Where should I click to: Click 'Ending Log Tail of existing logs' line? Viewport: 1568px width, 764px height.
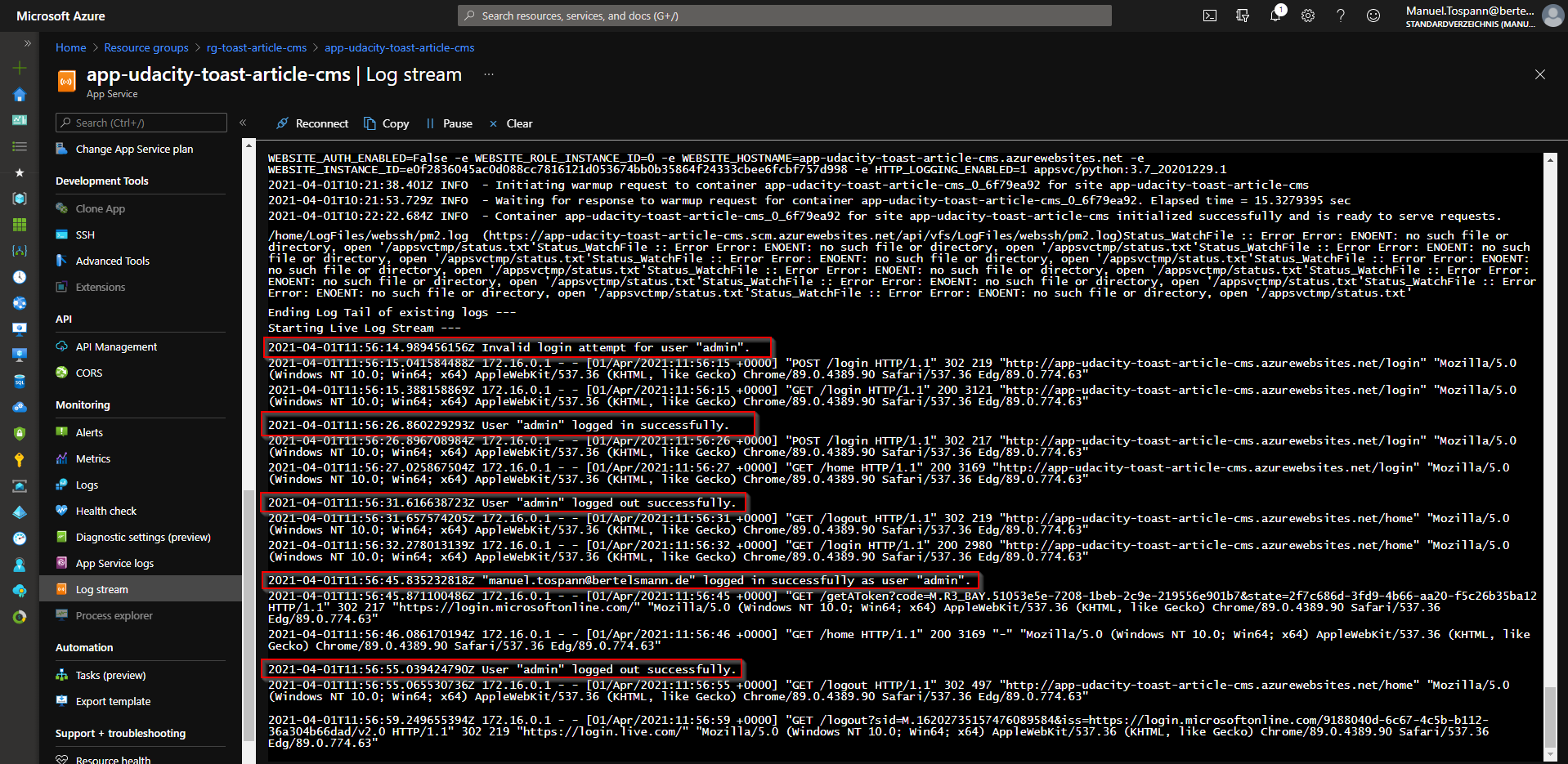click(x=392, y=312)
